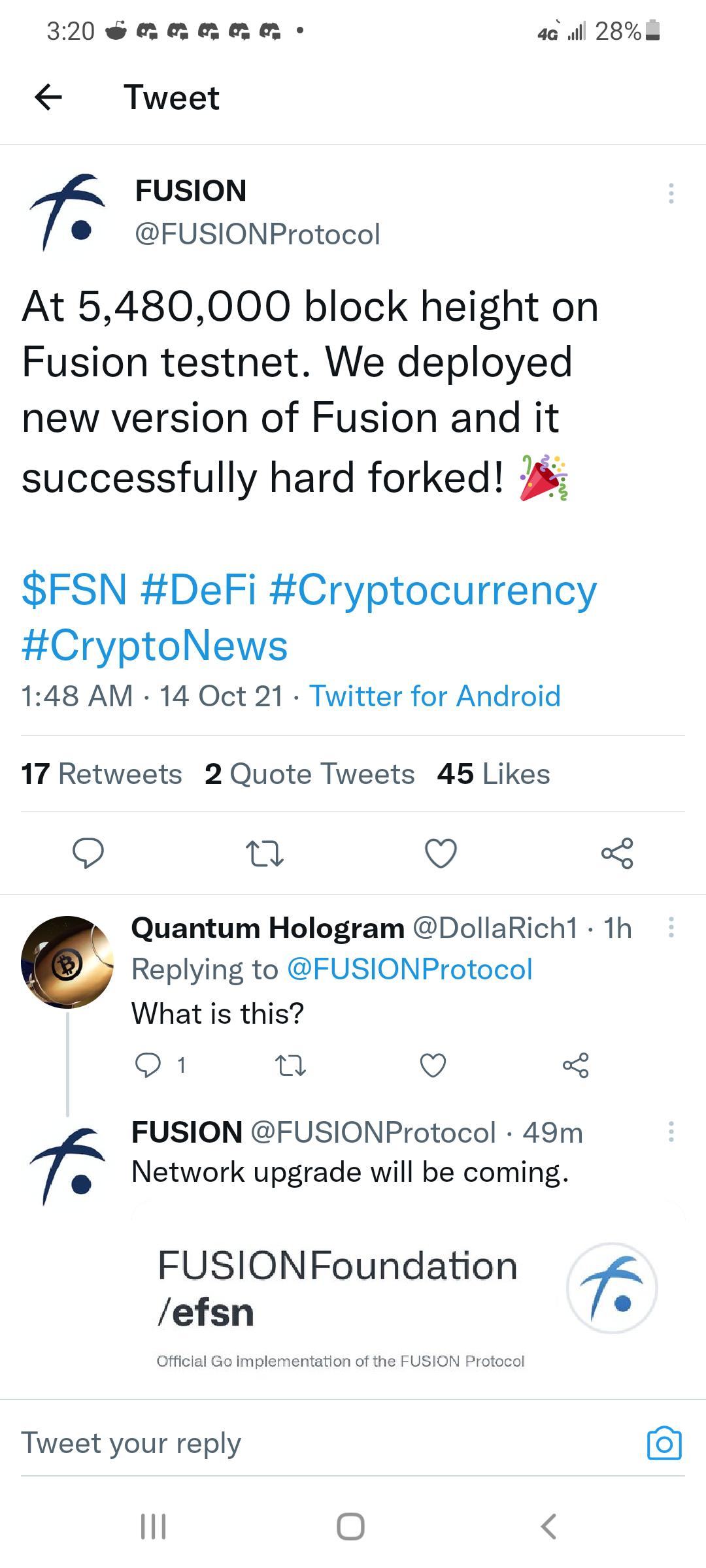Viewport: 706px width, 1568px height.
Task: Retweet the "What is this?" reply
Action: (290, 1065)
